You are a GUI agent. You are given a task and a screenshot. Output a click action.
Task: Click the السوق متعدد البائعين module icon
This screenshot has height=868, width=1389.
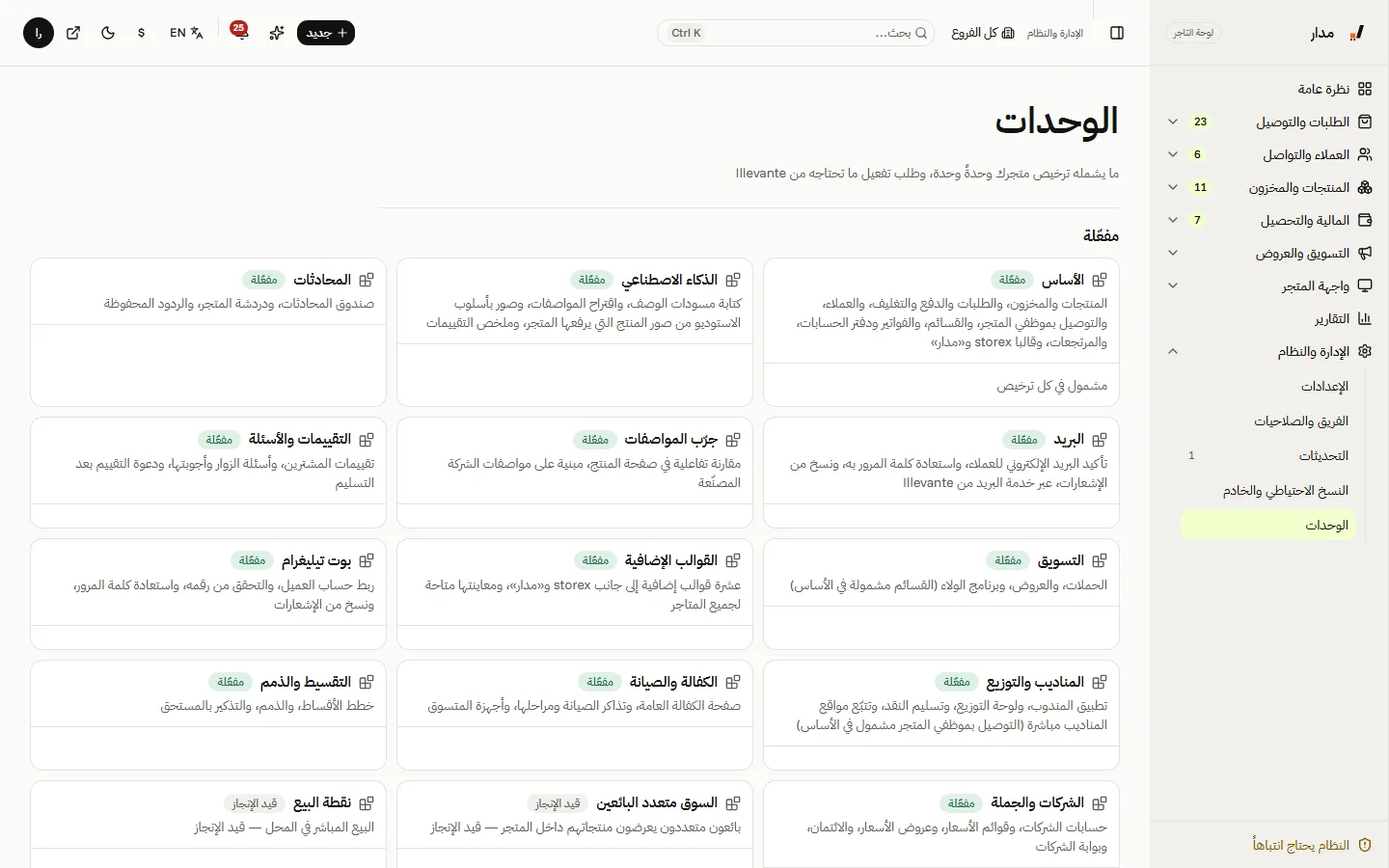click(733, 803)
